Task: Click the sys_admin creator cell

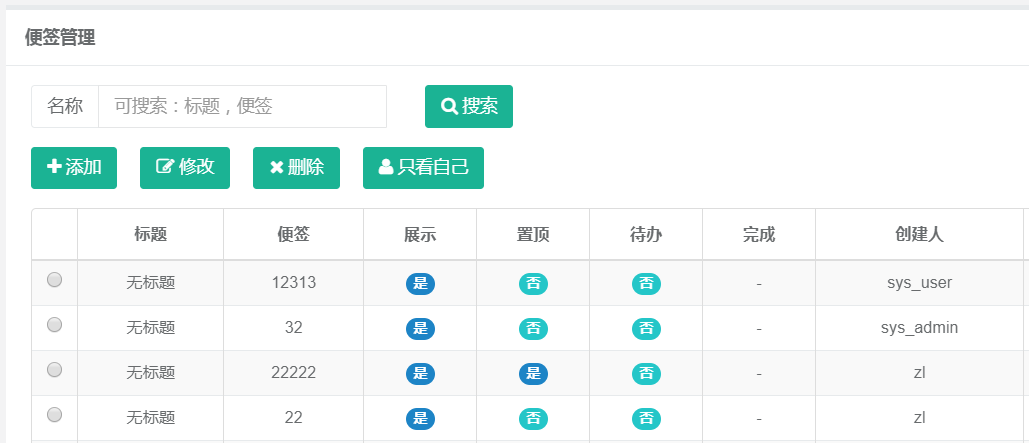Action: [x=919, y=327]
